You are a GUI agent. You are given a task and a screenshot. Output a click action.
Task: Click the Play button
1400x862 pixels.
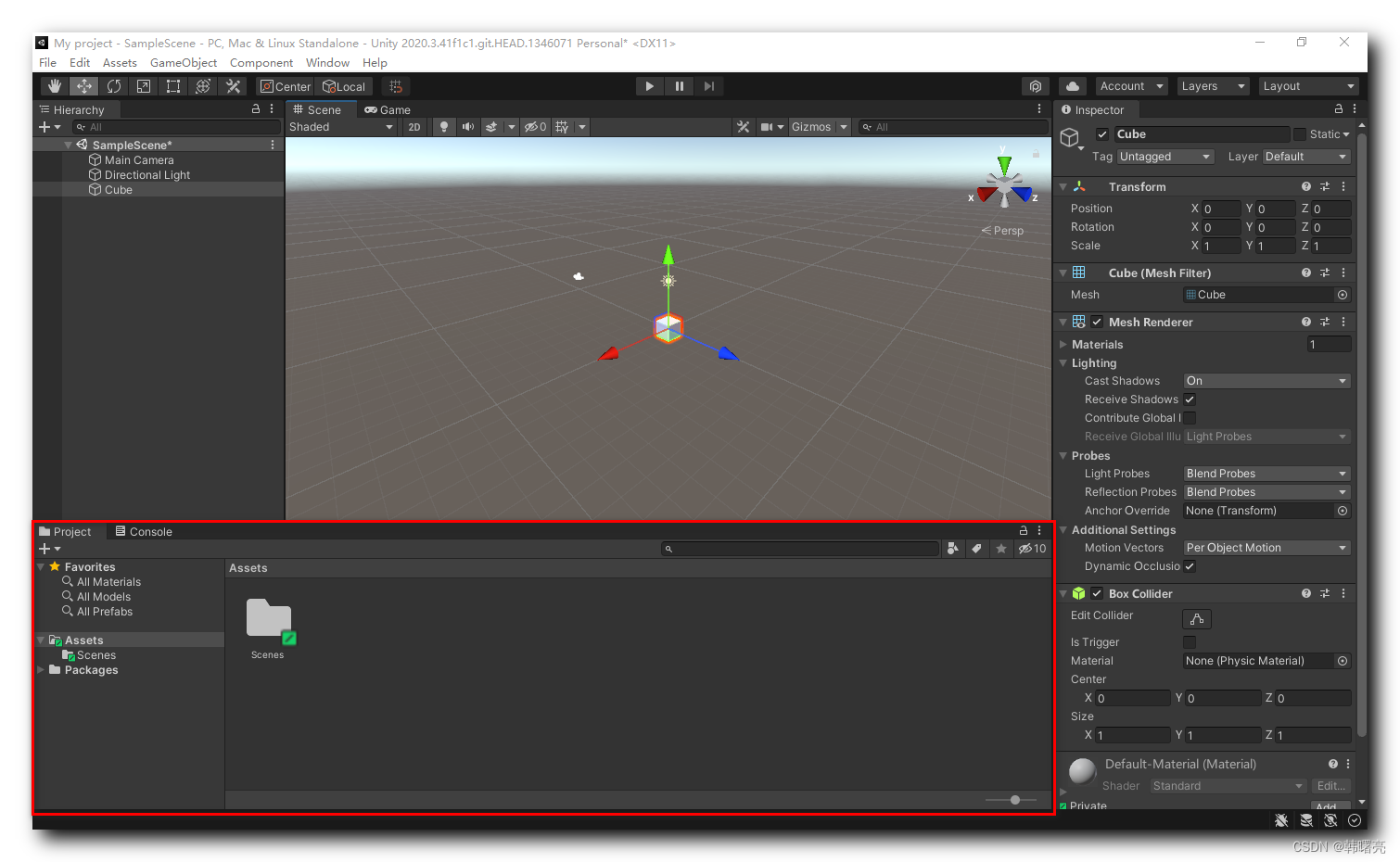coord(649,86)
